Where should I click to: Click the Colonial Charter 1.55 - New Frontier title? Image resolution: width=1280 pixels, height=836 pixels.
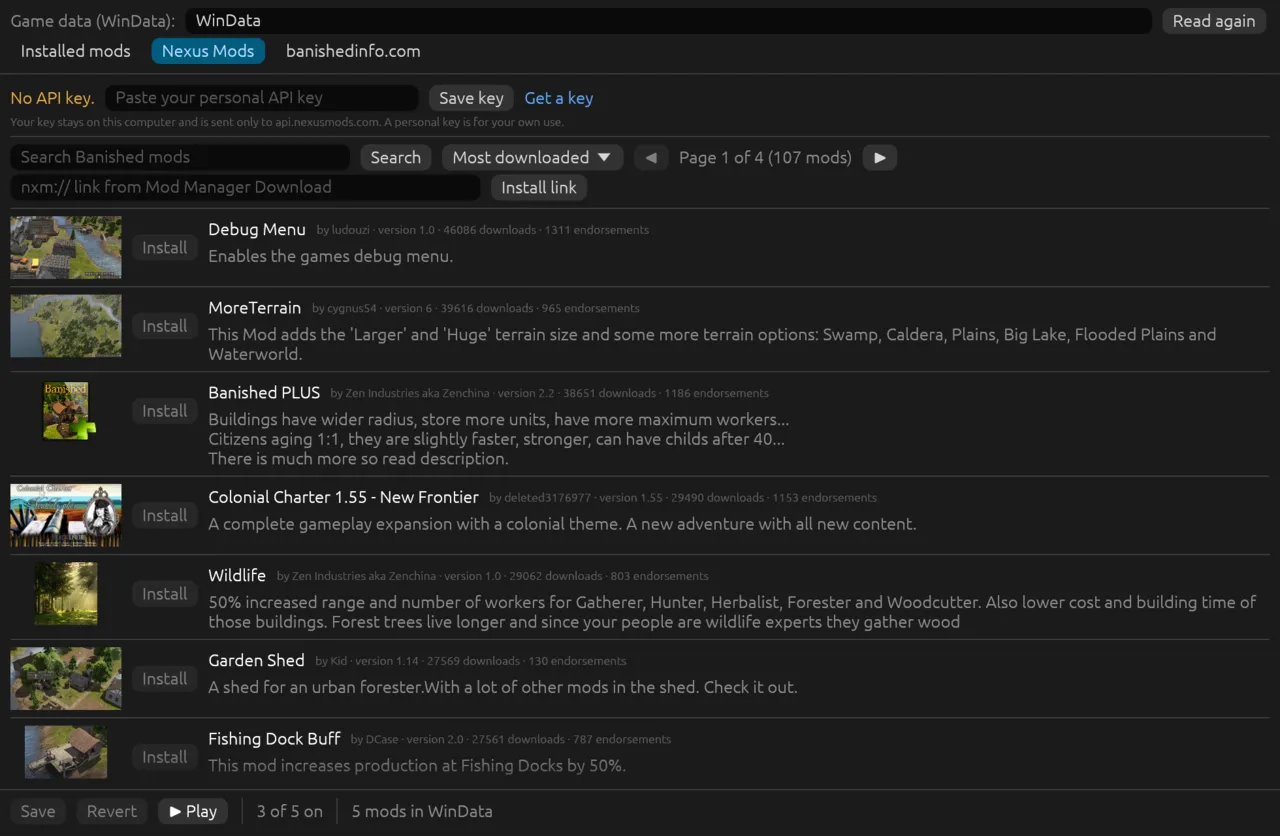point(343,497)
